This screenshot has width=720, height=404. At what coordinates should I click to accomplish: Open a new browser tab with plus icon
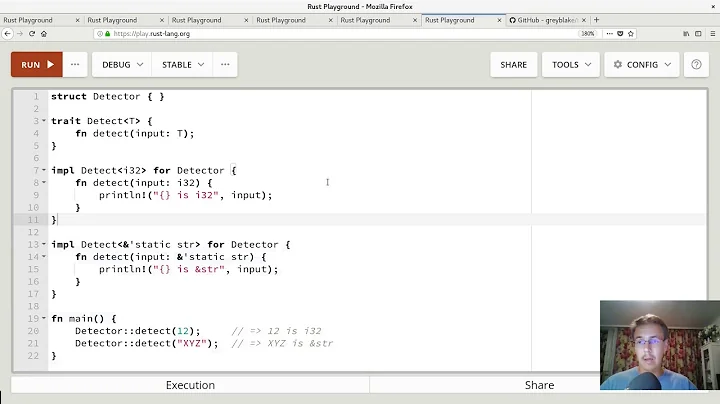click(596, 20)
